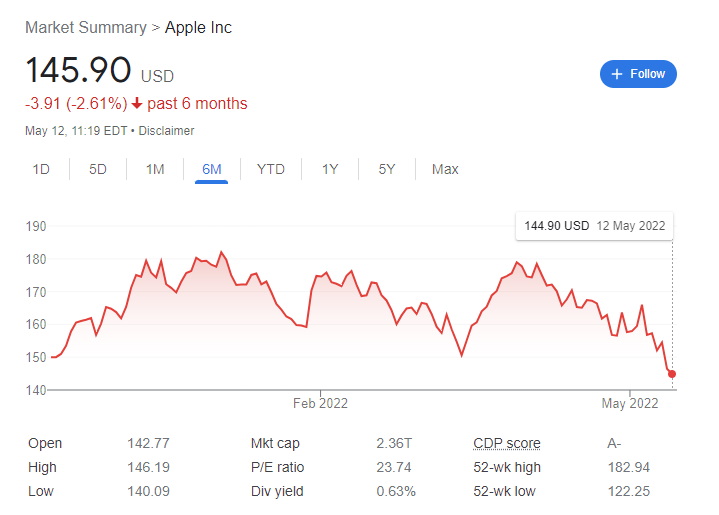This screenshot has height=515, width=719.
Task: Switch to the 5Y range tab
Action: 387,169
